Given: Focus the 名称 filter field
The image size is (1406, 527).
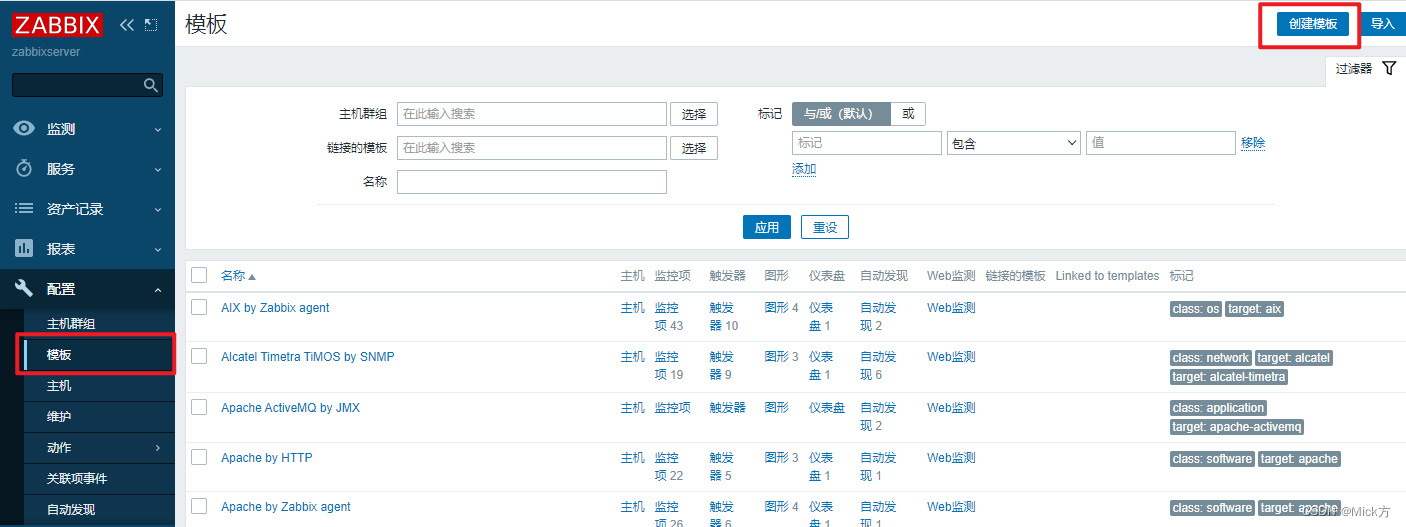Looking at the screenshot, I should point(532,182).
